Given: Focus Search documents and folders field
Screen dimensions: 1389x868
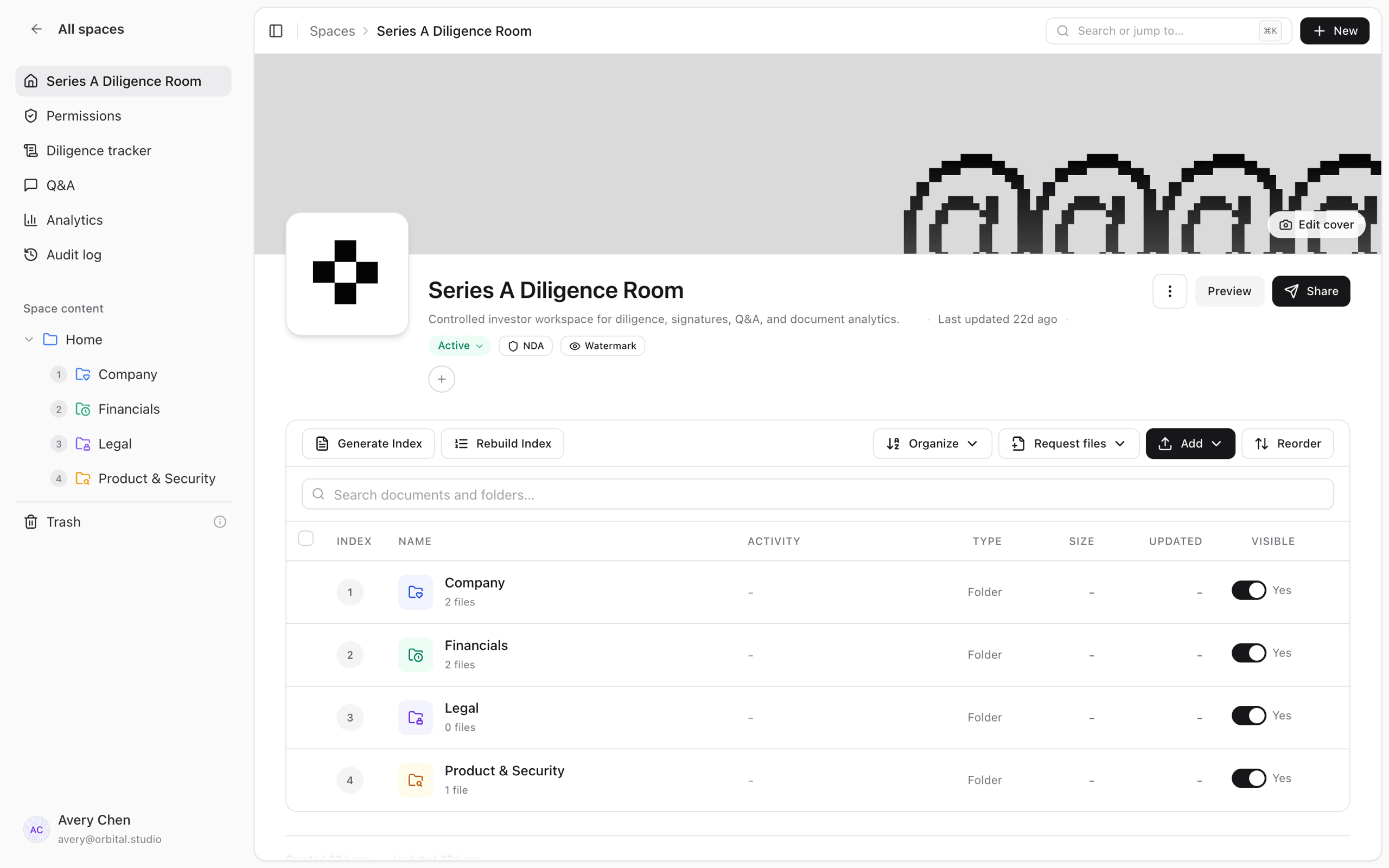Looking at the screenshot, I should pyautogui.click(x=817, y=494).
